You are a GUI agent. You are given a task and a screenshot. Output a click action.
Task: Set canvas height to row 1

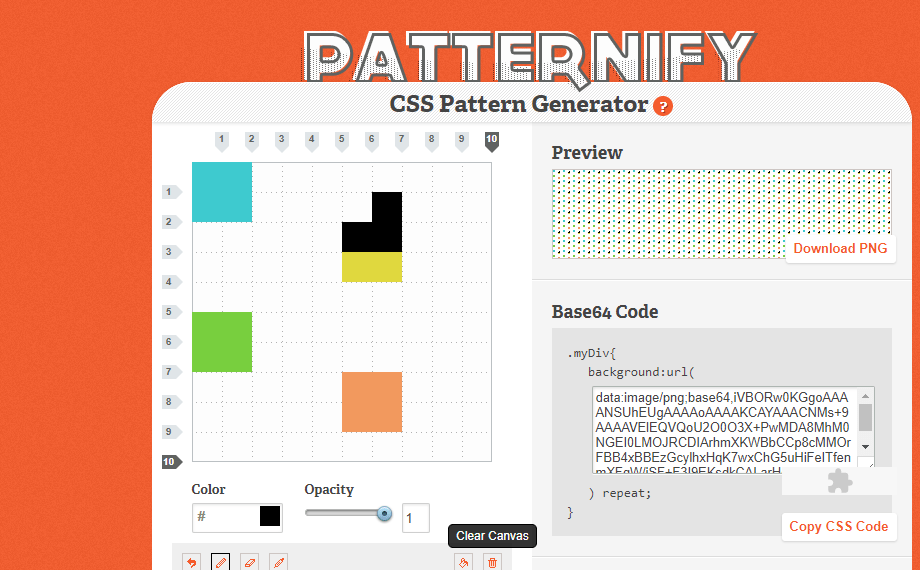tap(172, 191)
